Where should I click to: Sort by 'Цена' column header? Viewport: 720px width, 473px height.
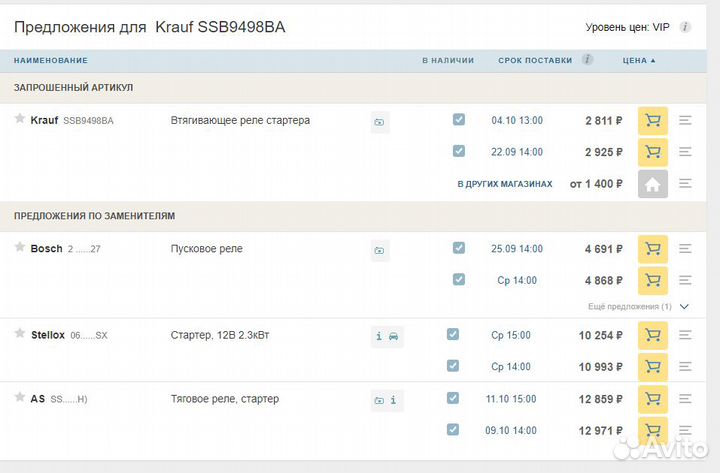coord(639,60)
